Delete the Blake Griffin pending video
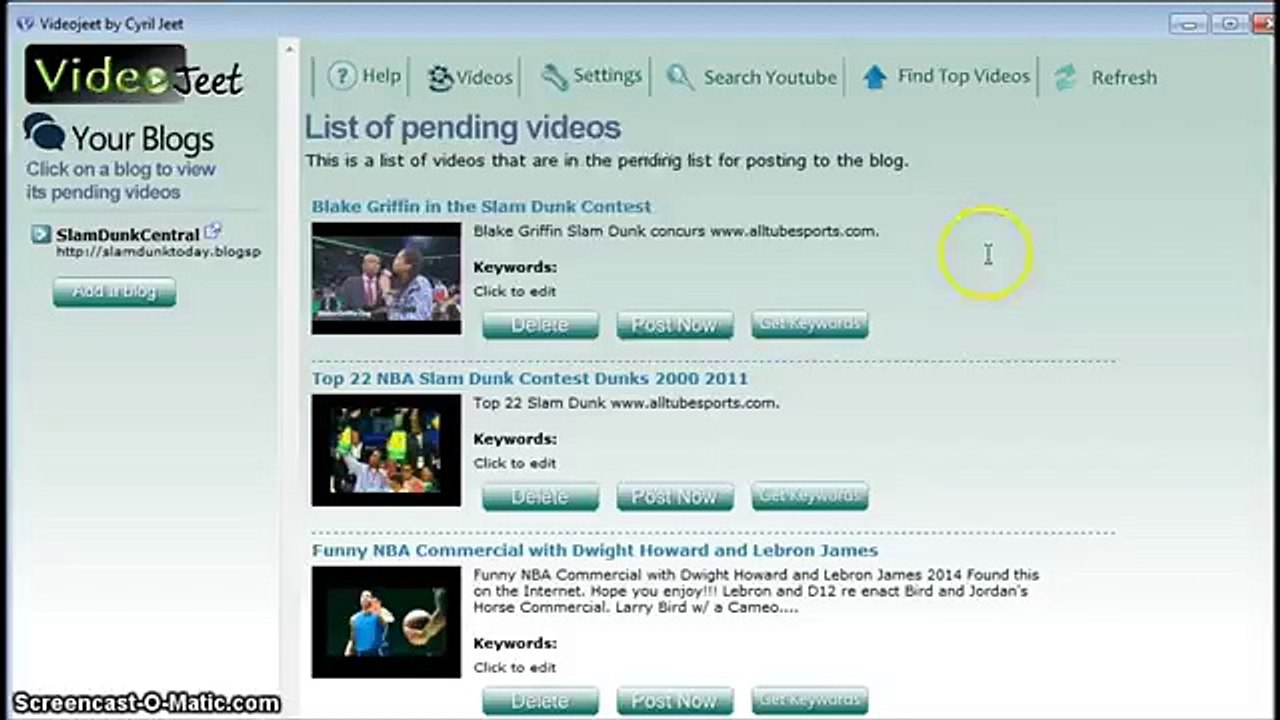 [541, 325]
